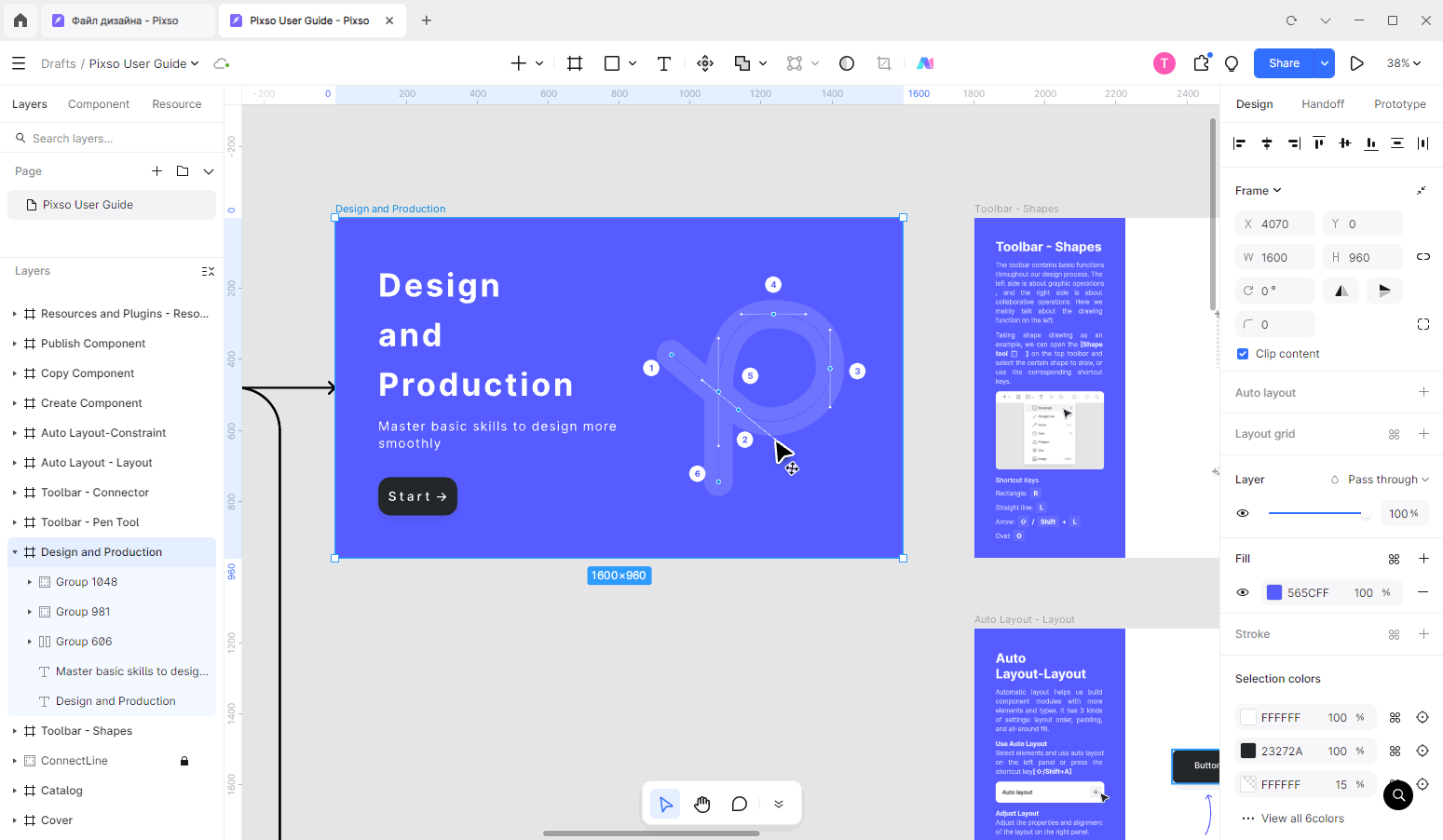
Task: Click the Drafts breadcrumb link
Action: (59, 63)
